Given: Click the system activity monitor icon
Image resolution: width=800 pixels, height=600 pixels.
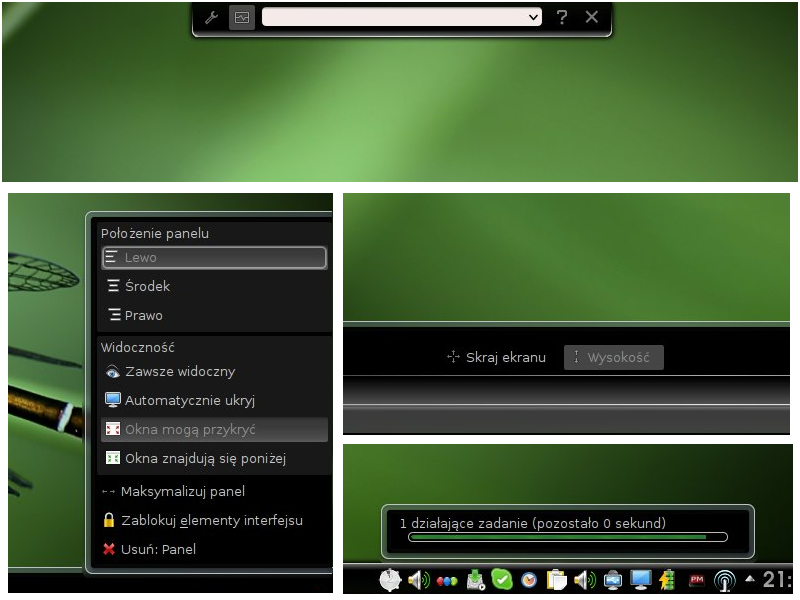Looking at the screenshot, I should click(x=242, y=18).
